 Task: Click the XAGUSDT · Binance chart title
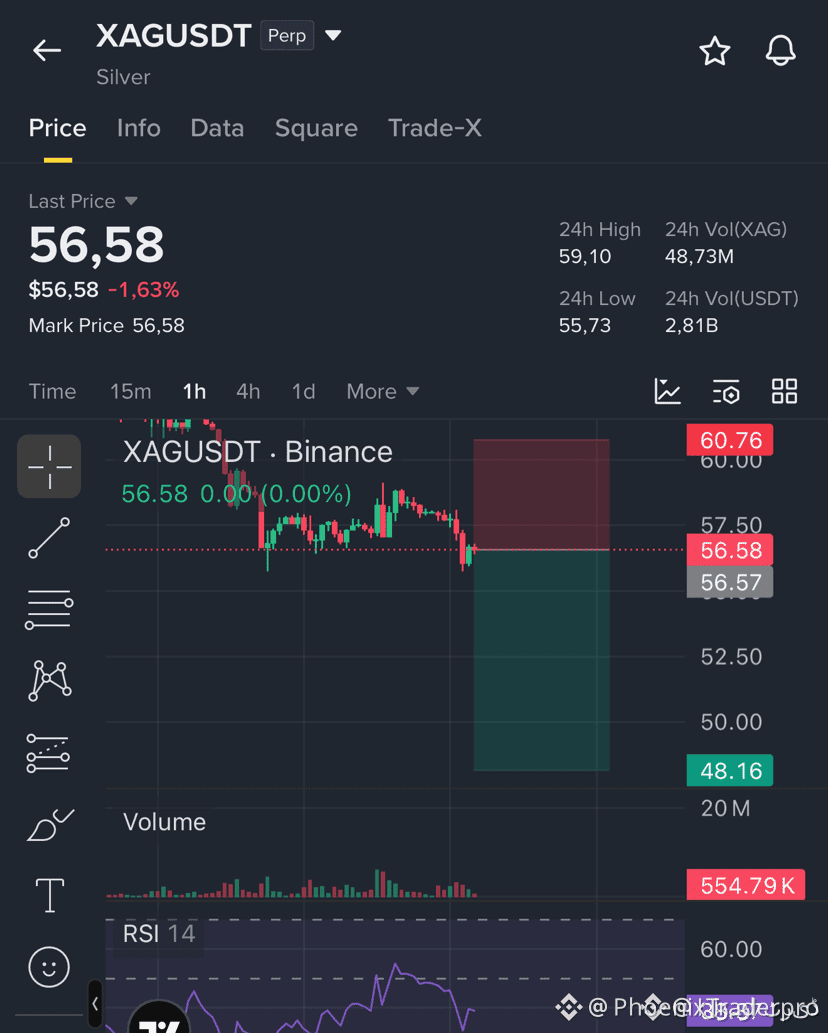(x=258, y=452)
